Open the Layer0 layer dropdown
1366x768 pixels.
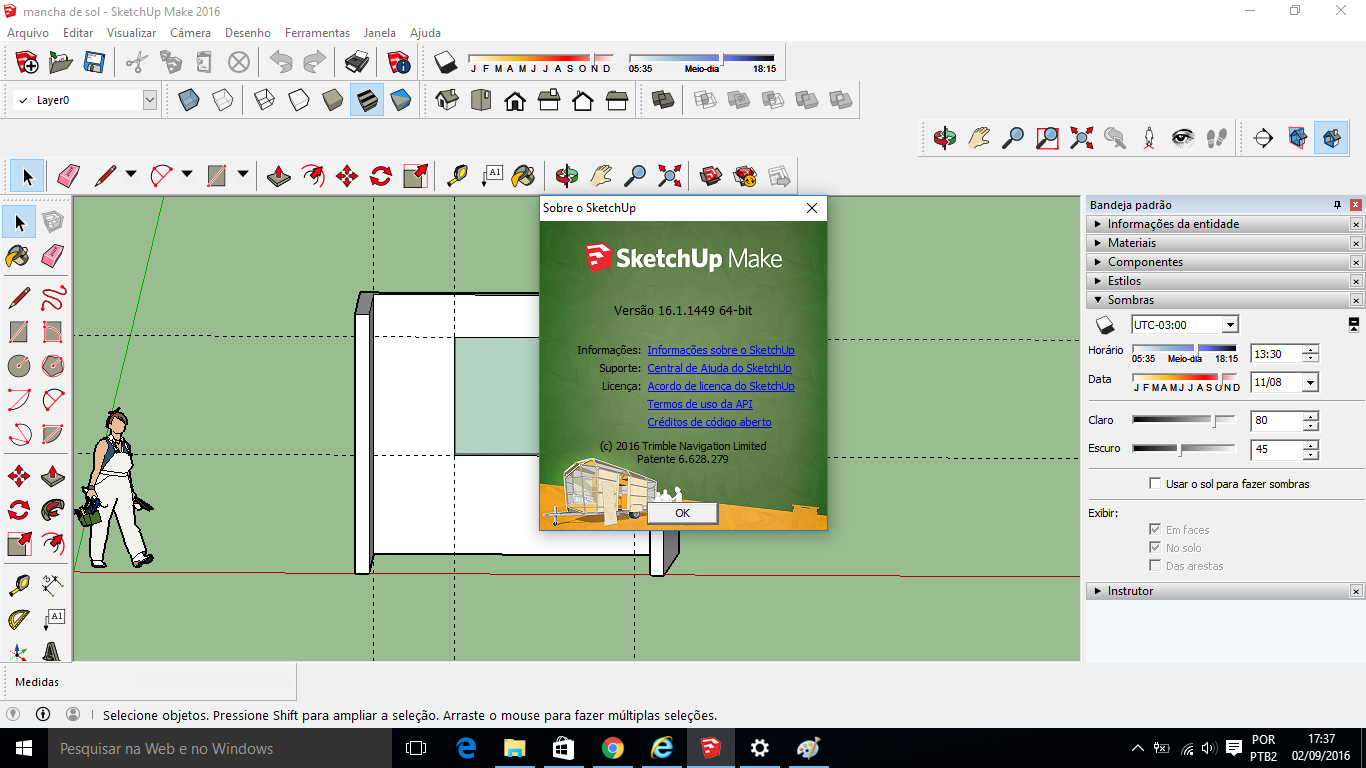[x=85, y=100]
